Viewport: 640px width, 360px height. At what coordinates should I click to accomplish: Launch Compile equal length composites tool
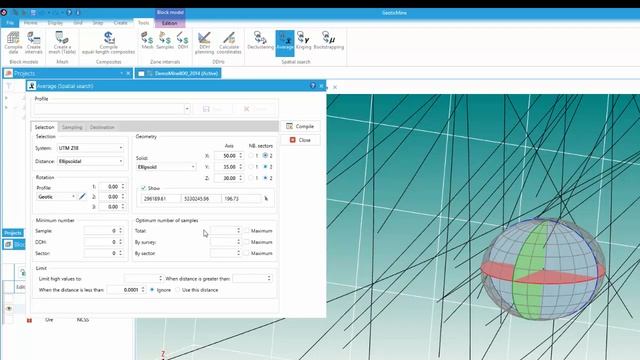click(x=109, y=42)
